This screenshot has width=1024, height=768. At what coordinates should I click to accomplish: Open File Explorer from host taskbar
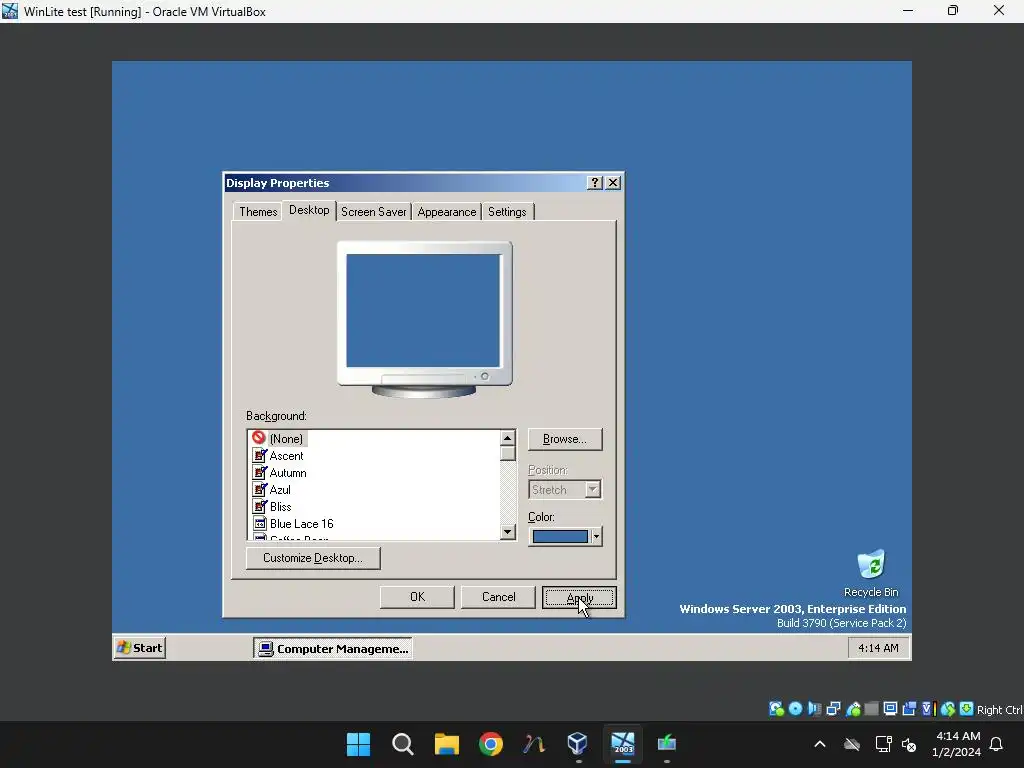click(447, 744)
